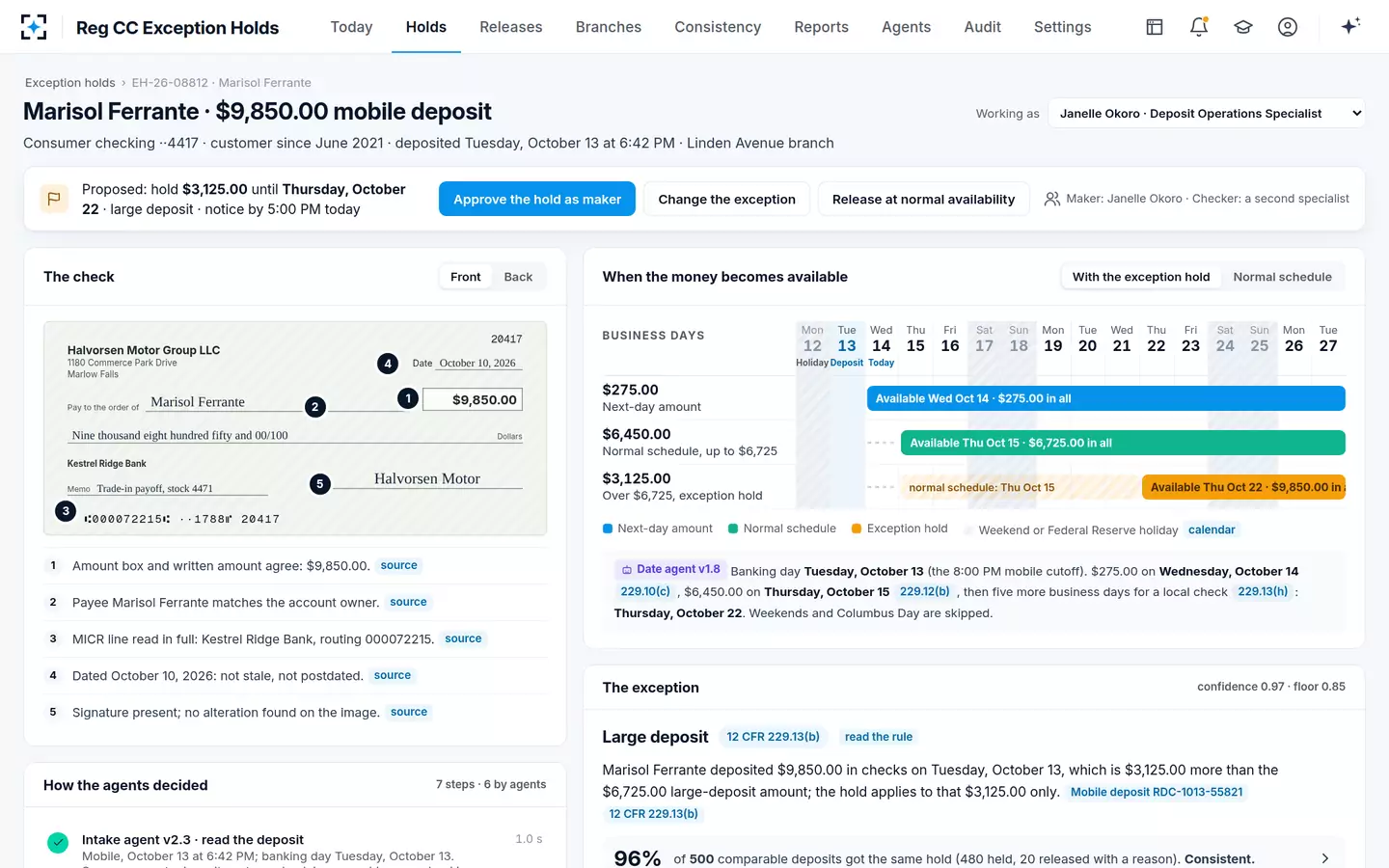Select marker 4 beside the check date
The image size is (1389, 868).
[388, 364]
